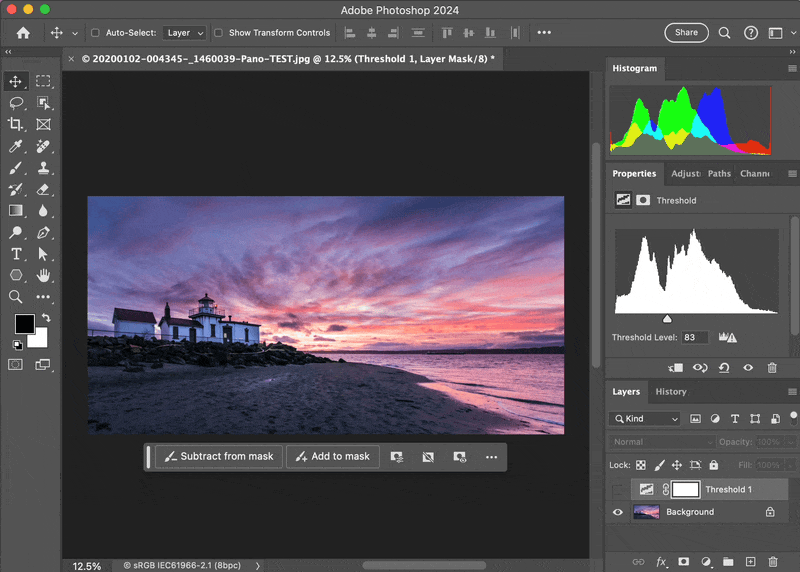The height and width of the screenshot is (572, 800).
Task: Select the Crop tool
Action: click(15, 125)
